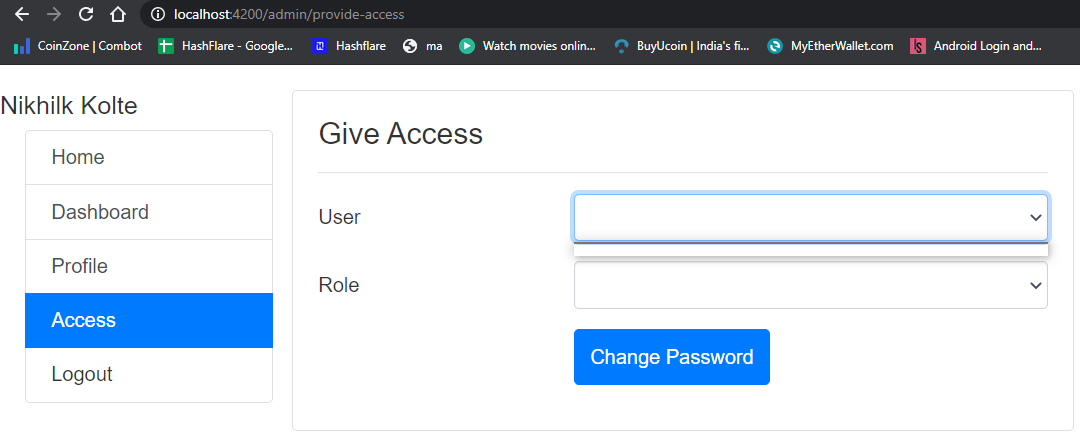Click the browser back arrow
1080x439 pixels.
point(22,15)
